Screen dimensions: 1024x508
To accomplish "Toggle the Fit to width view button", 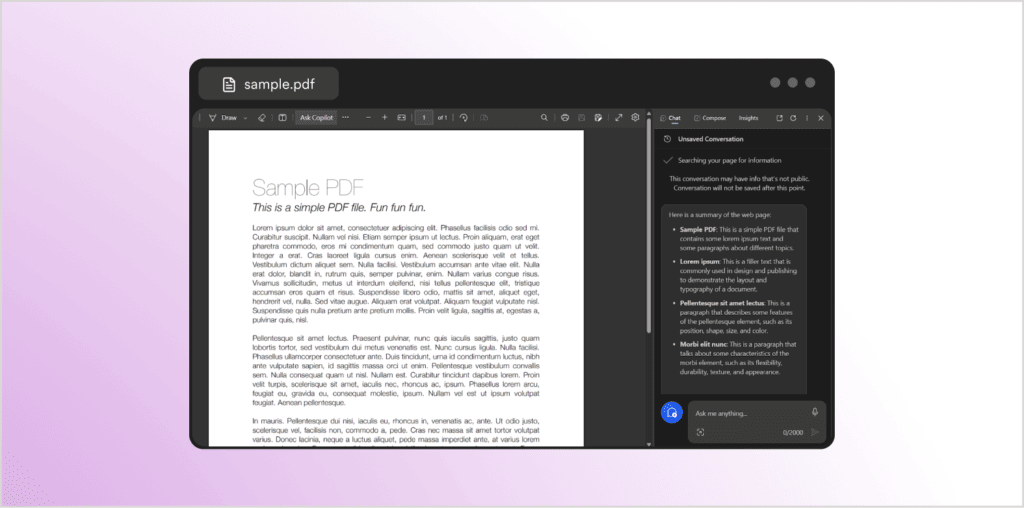I will [x=402, y=118].
